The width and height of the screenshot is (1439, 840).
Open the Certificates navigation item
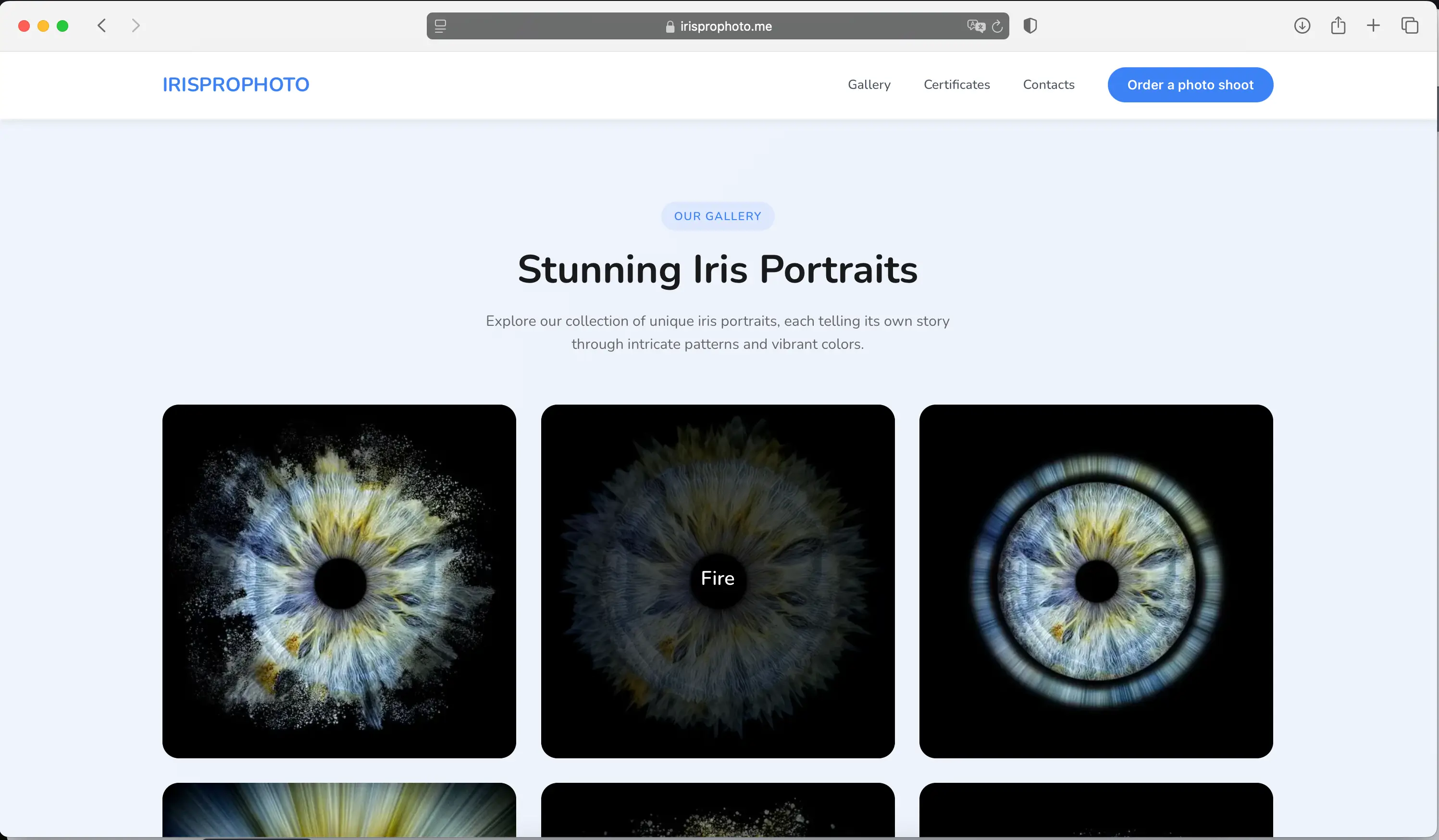956,85
